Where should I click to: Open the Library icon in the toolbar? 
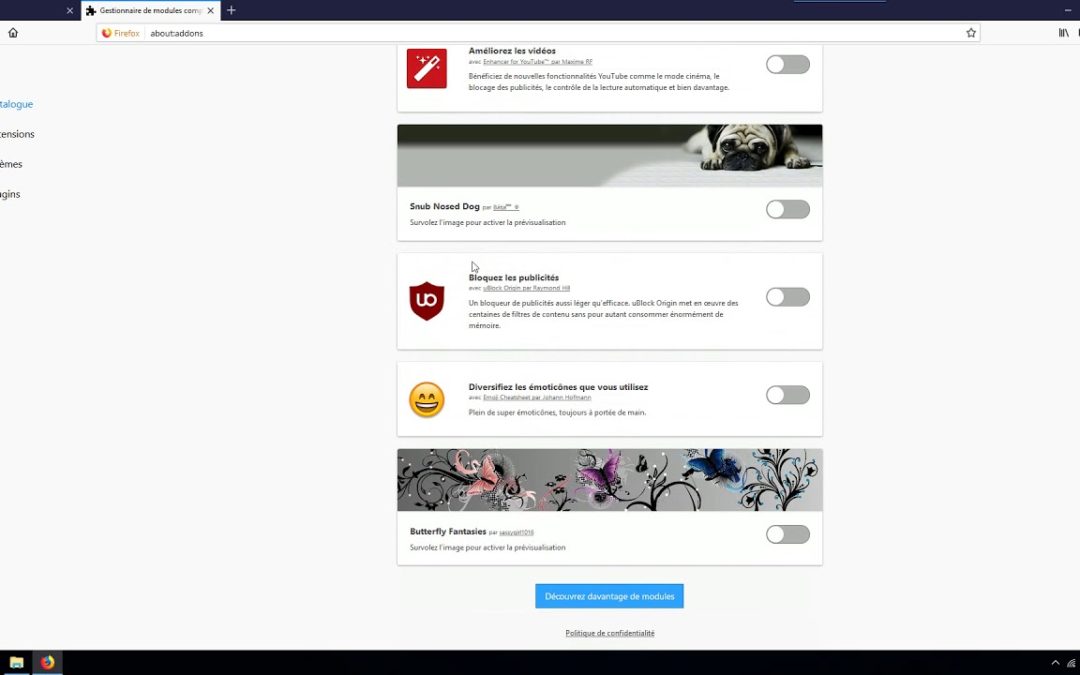coord(1063,32)
